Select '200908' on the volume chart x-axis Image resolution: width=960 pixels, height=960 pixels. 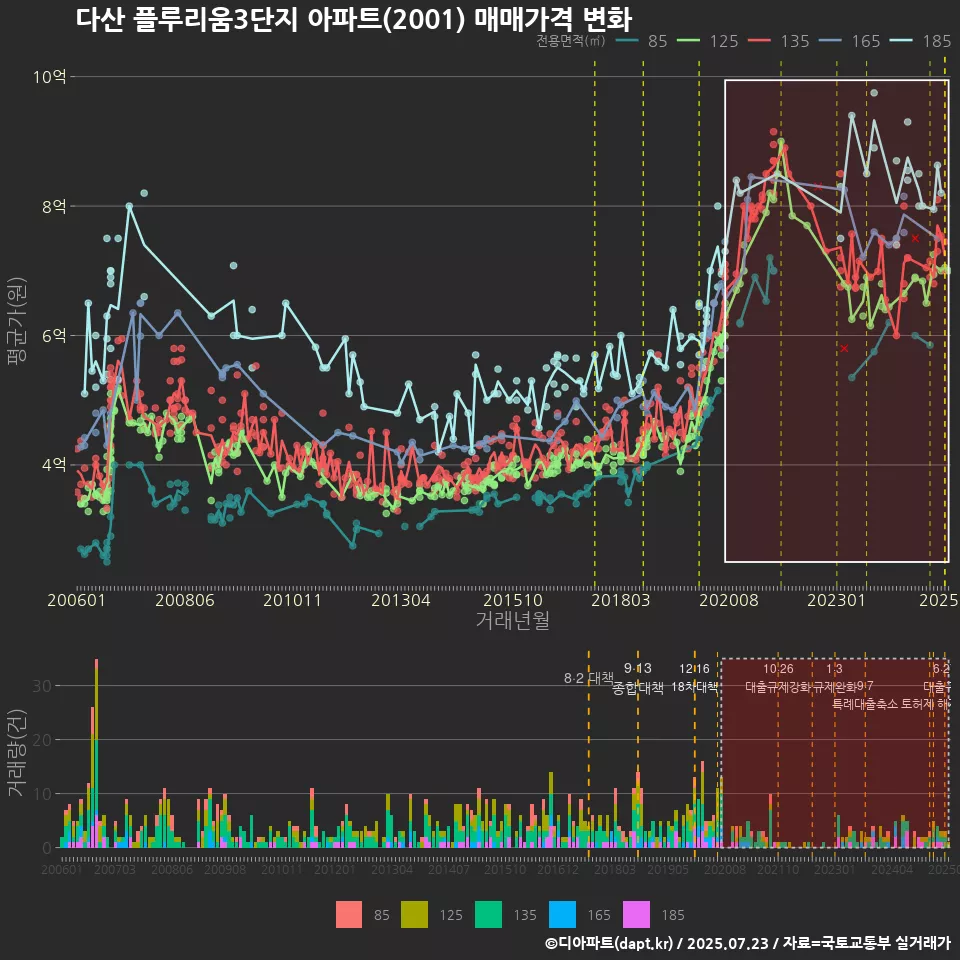click(225, 869)
